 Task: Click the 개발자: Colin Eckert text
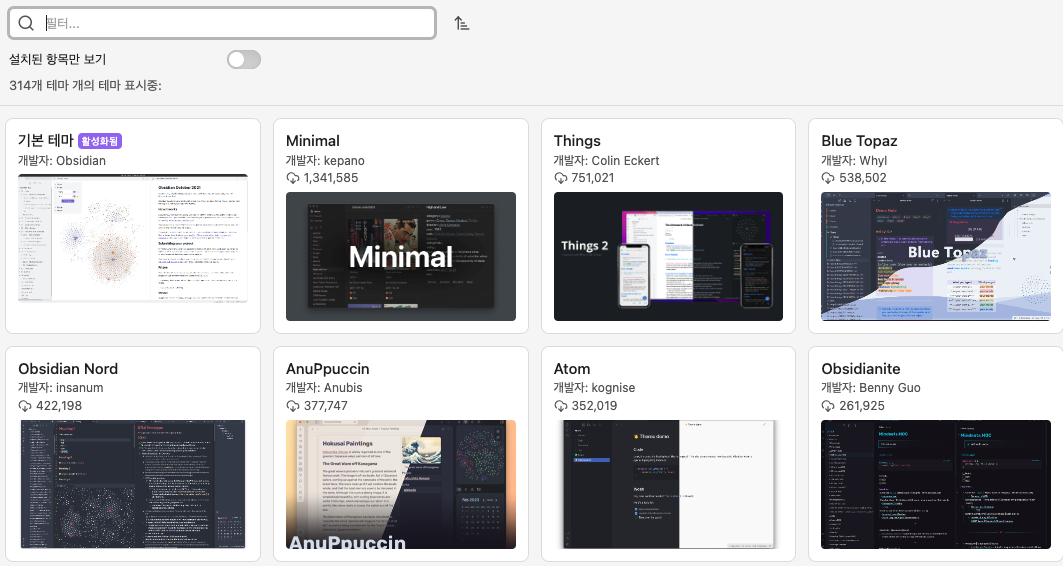606,161
